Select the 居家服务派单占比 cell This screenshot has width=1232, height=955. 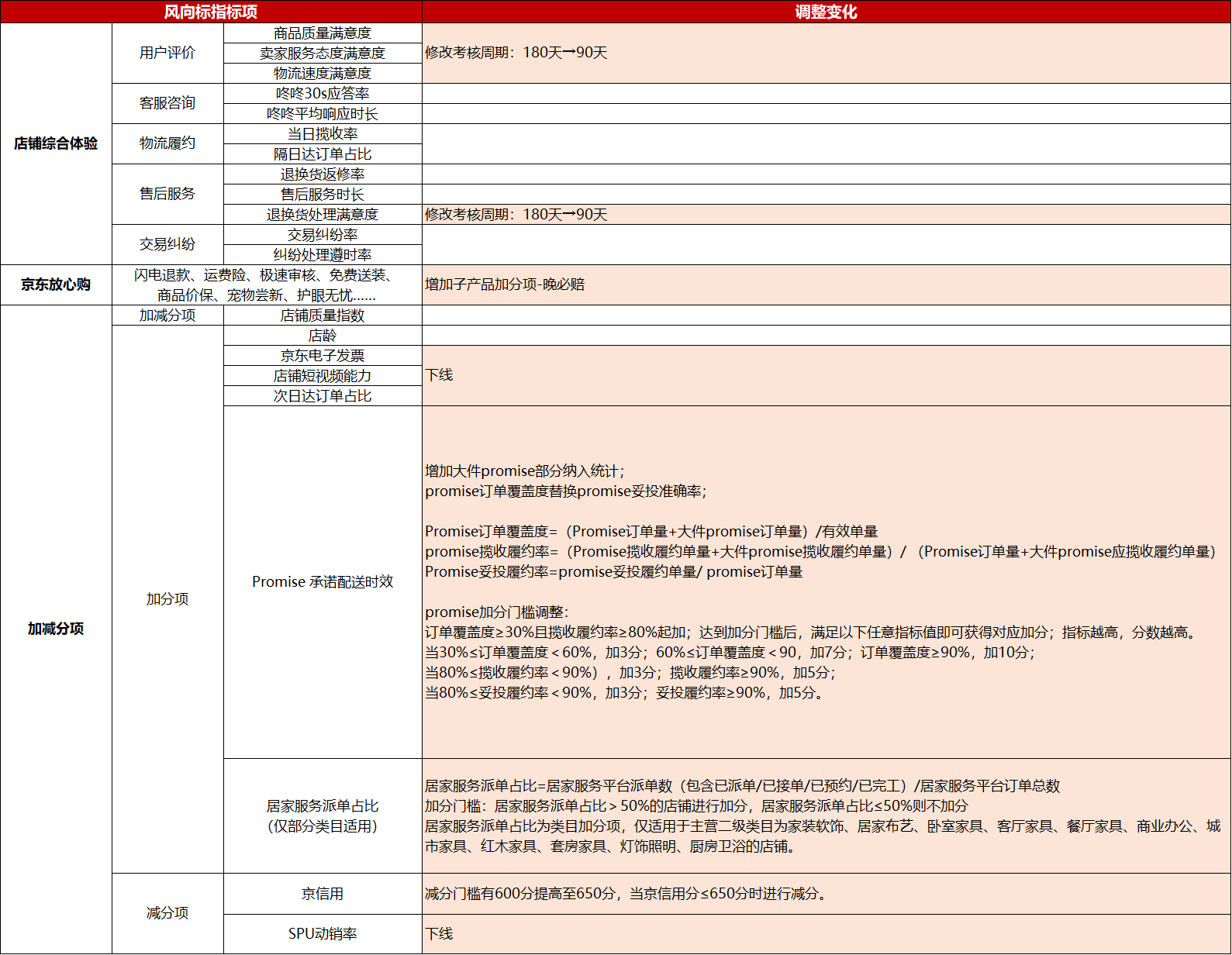[x=323, y=816]
